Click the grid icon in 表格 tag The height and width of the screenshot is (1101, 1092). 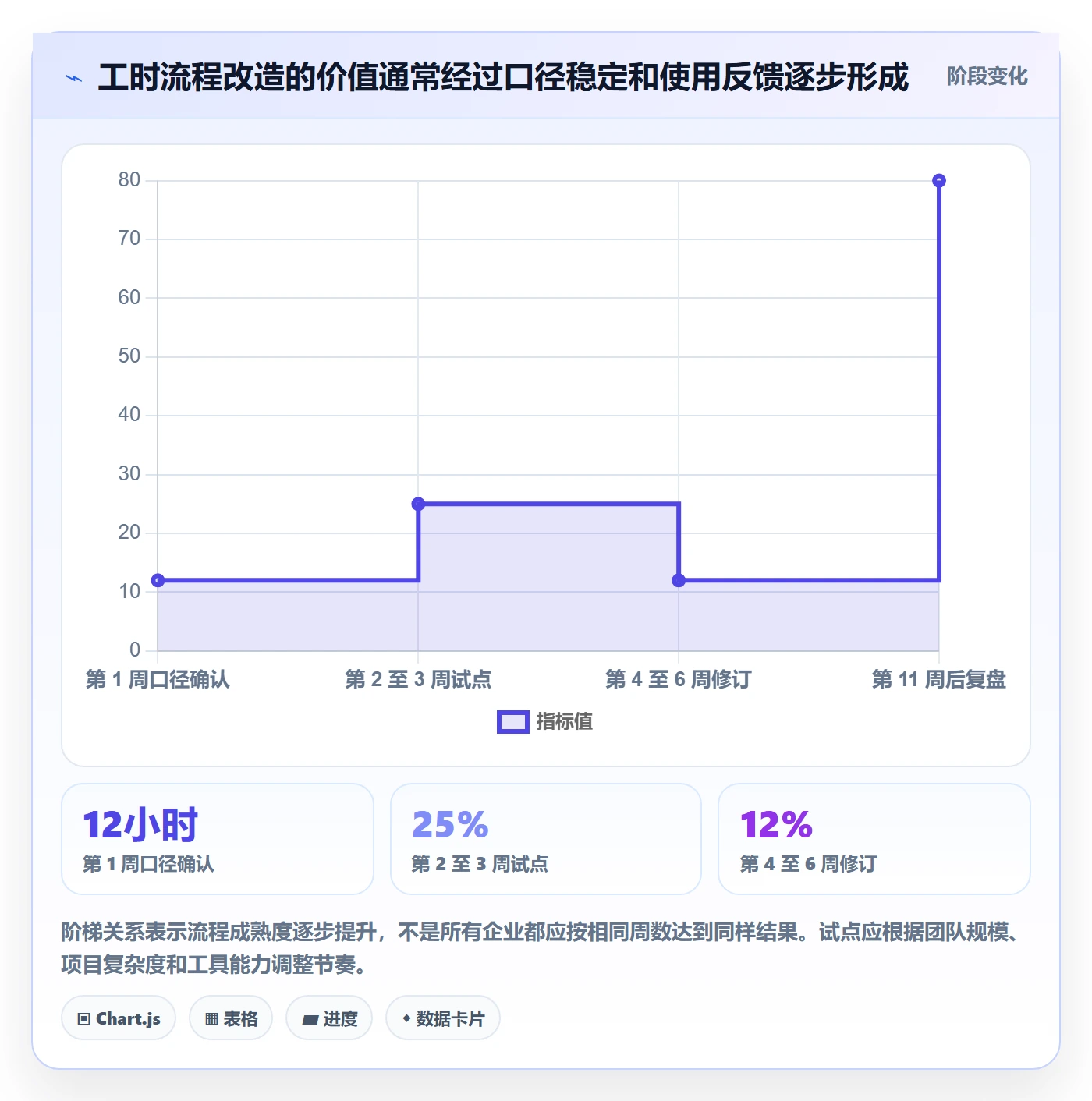[211, 1019]
